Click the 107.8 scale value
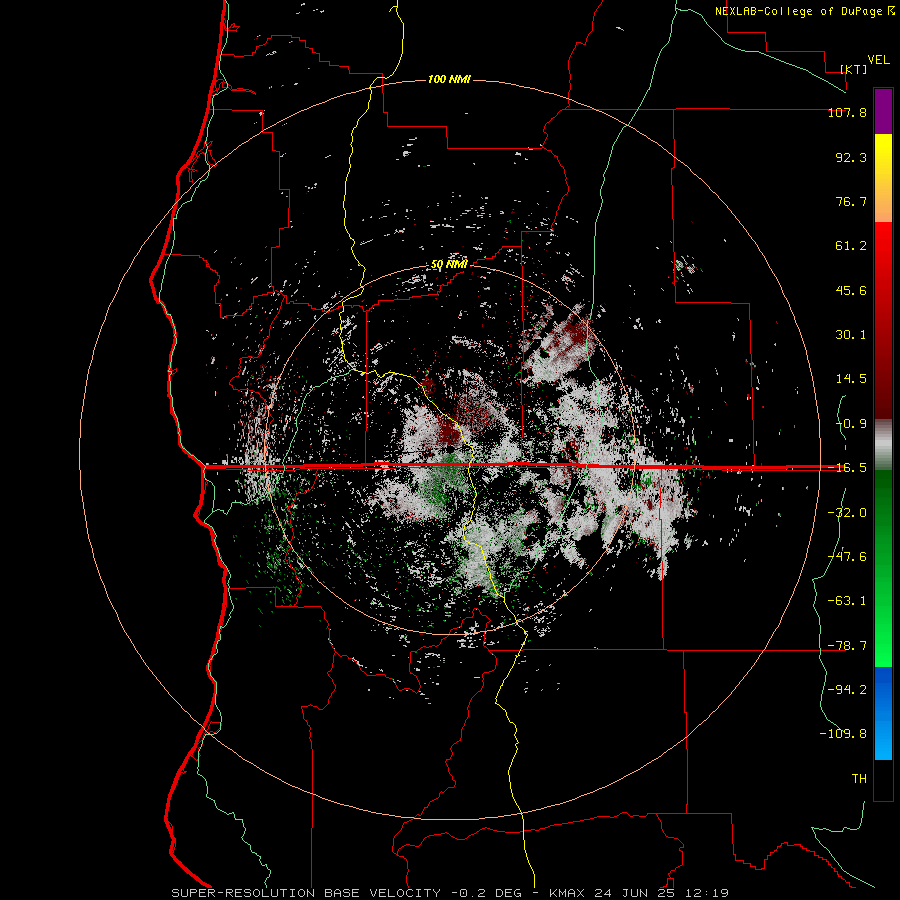This screenshot has height=900, width=900. pos(847,112)
